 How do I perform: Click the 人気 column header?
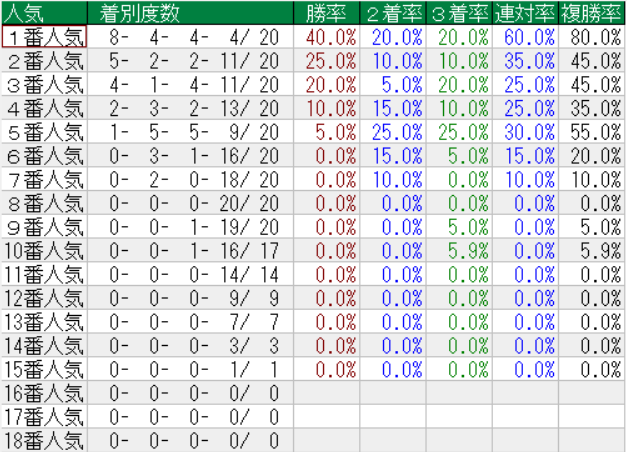pyautogui.click(x=44, y=13)
